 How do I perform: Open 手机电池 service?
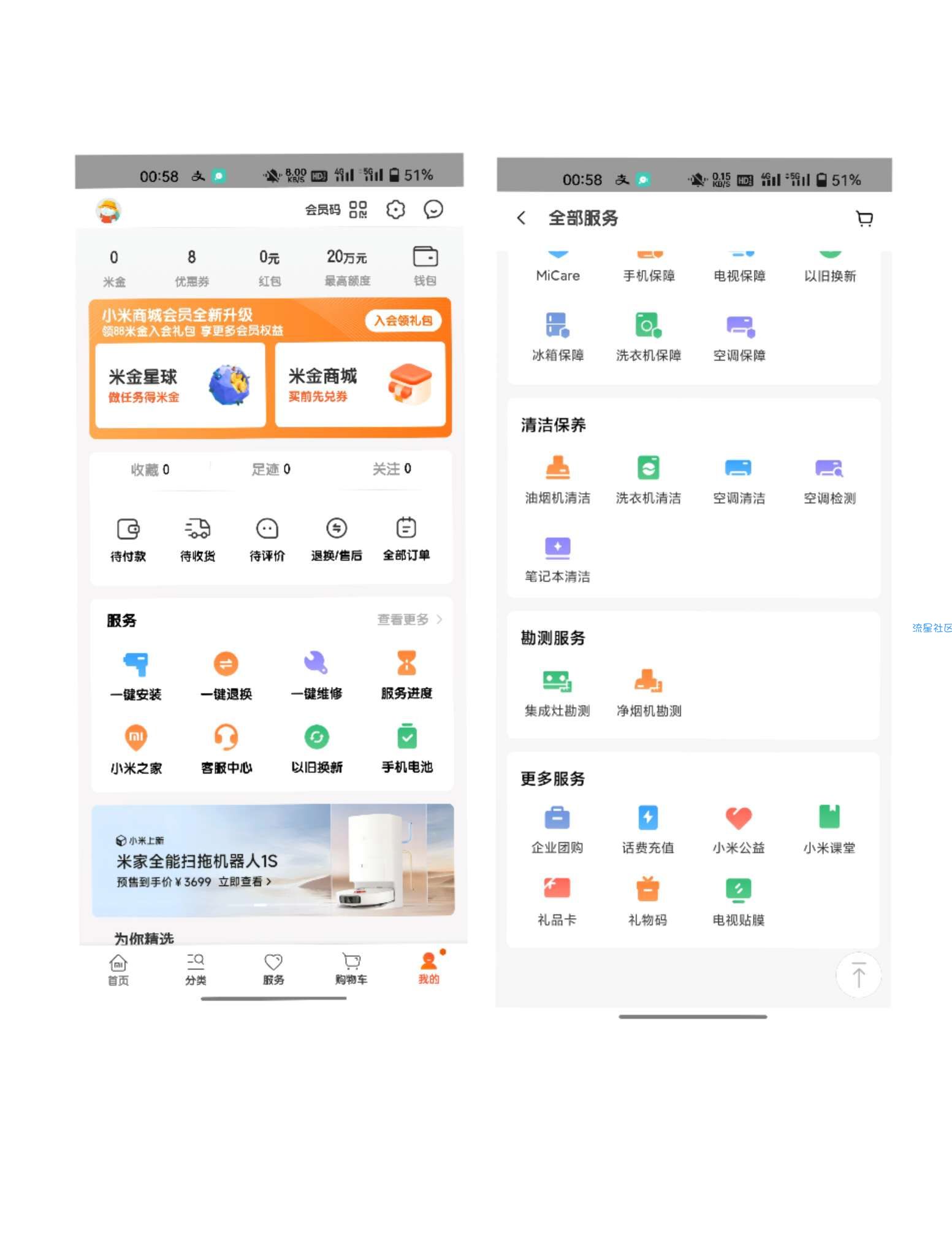pos(407,749)
